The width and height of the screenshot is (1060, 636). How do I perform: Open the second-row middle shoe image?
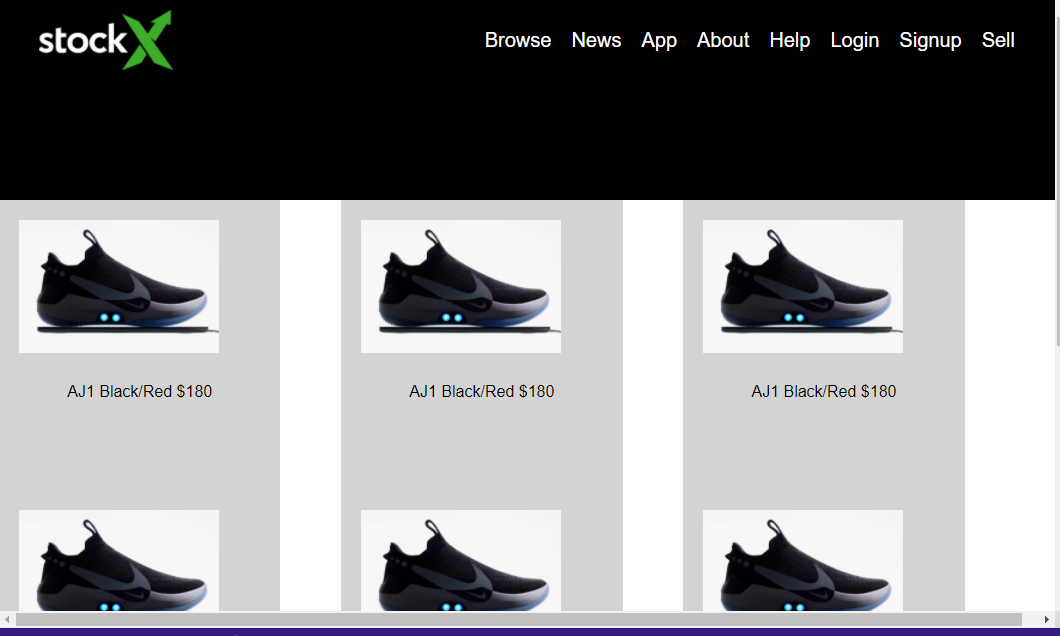(461, 560)
